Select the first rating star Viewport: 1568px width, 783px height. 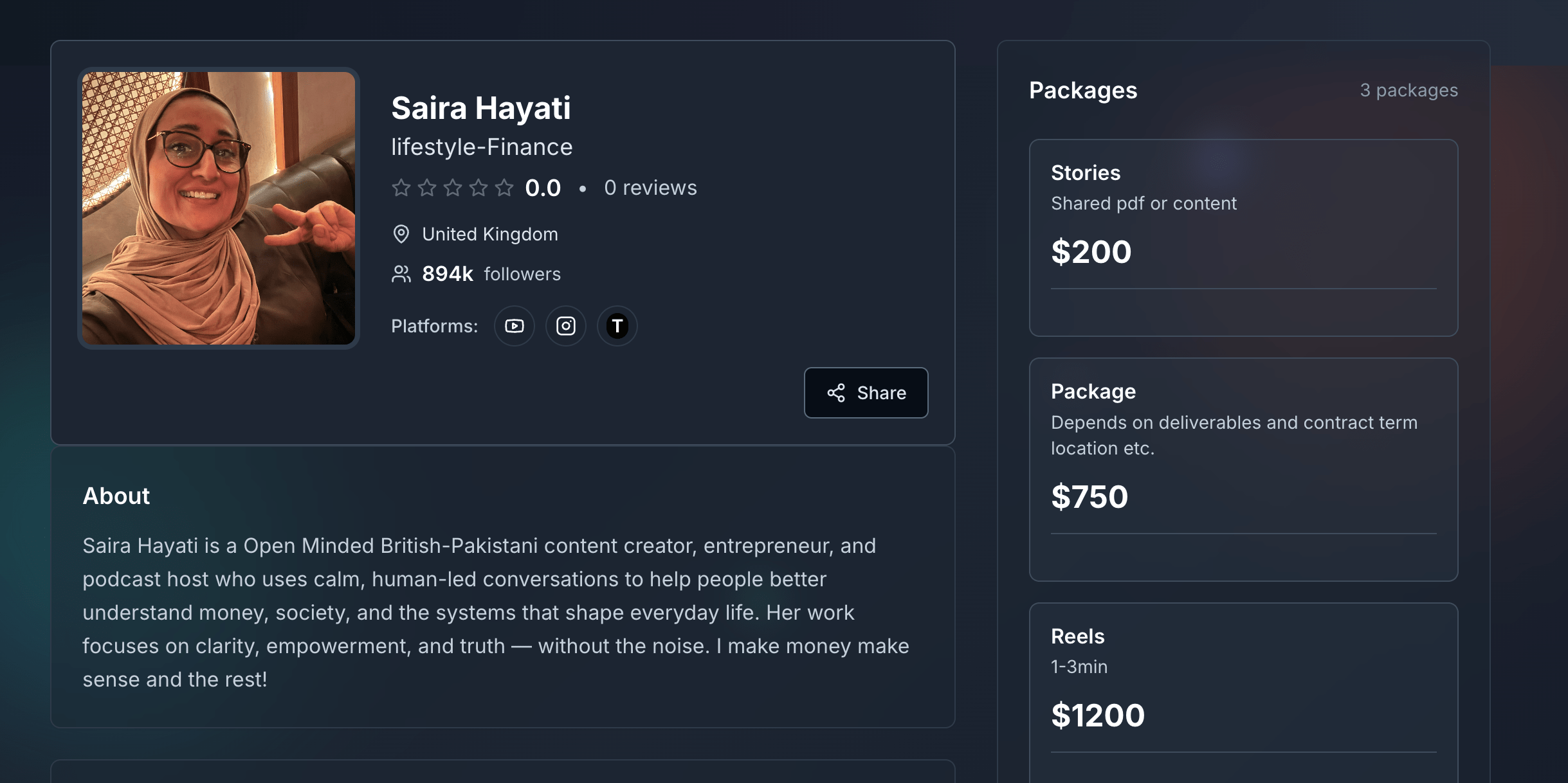point(401,188)
